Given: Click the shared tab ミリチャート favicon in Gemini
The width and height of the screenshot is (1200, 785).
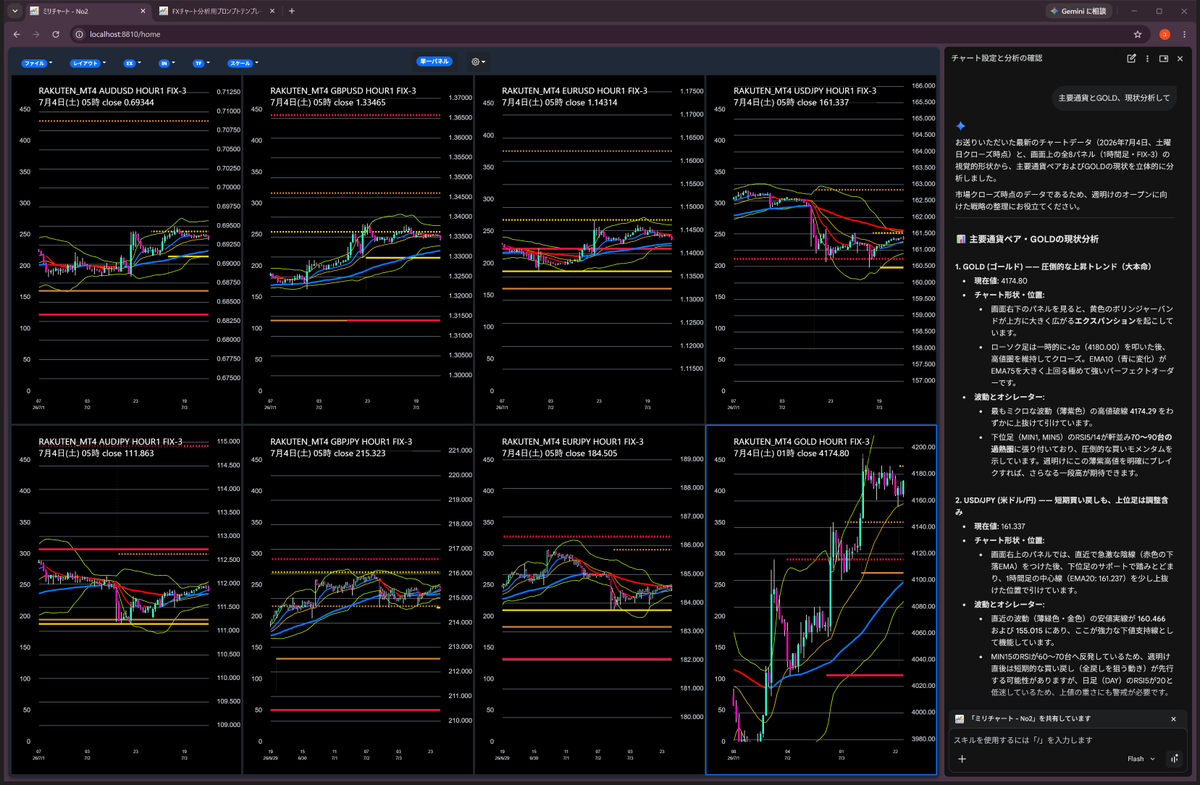Looking at the screenshot, I should coord(959,719).
